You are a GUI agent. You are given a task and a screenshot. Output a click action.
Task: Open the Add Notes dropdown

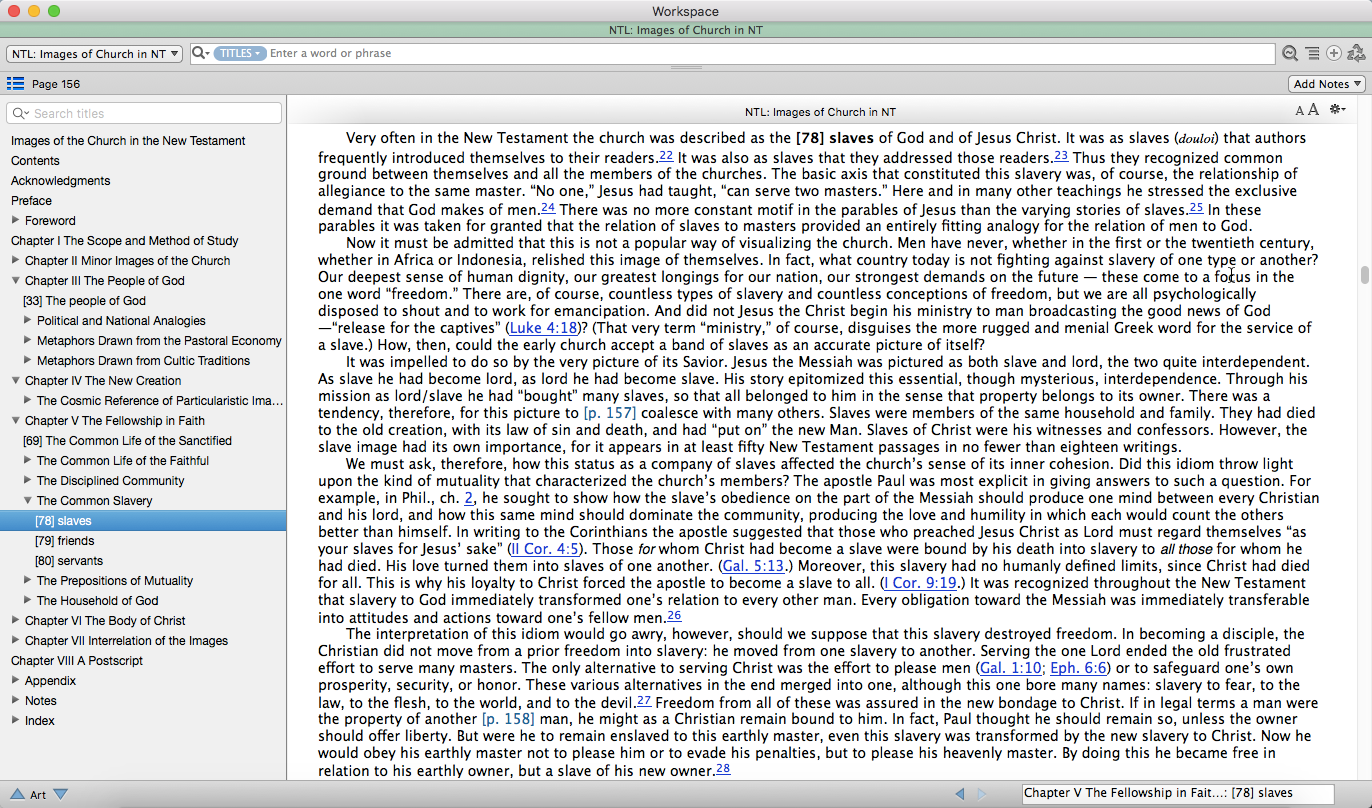tap(1327, 84)
